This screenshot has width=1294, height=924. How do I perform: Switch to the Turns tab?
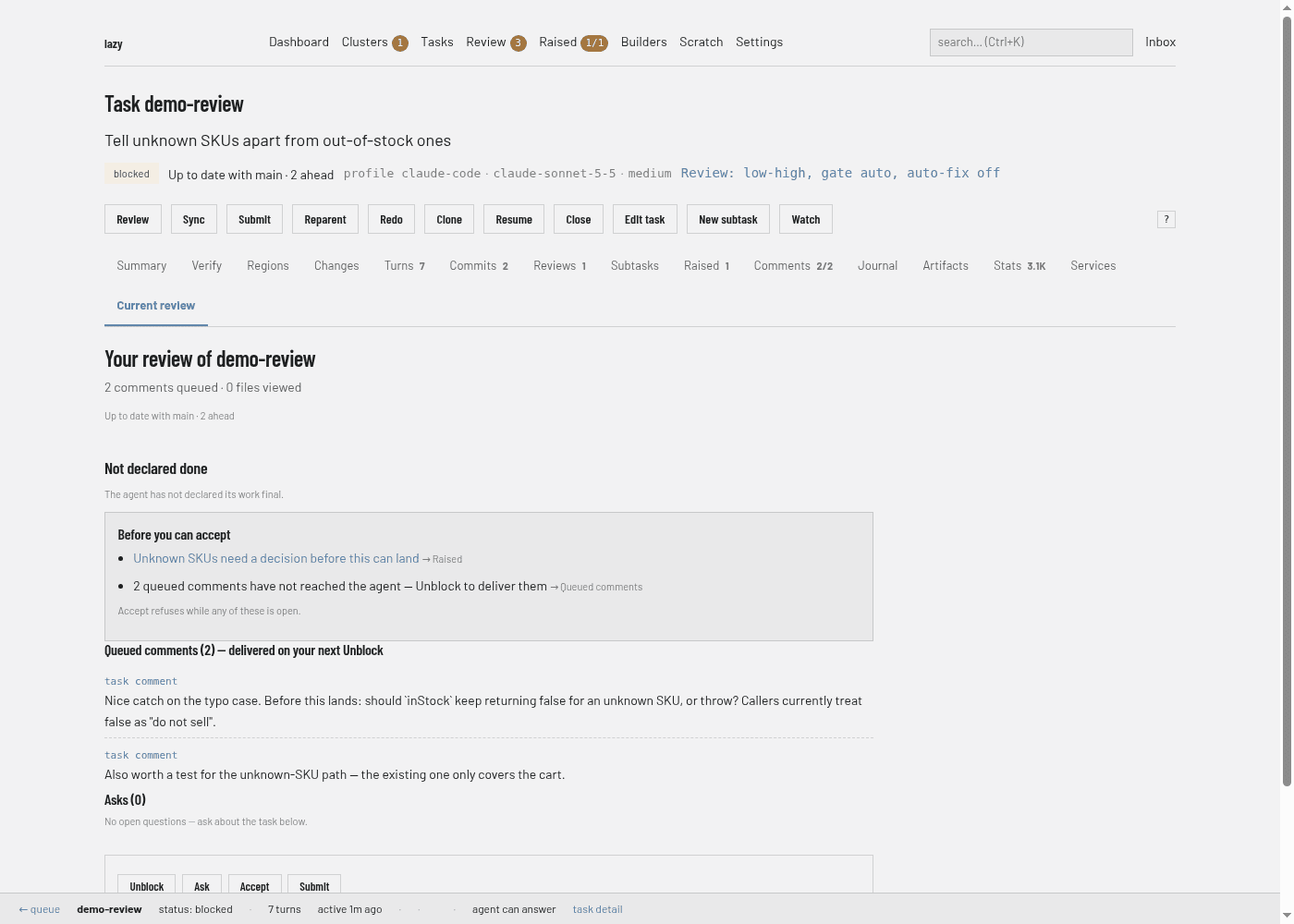[405, 265]
